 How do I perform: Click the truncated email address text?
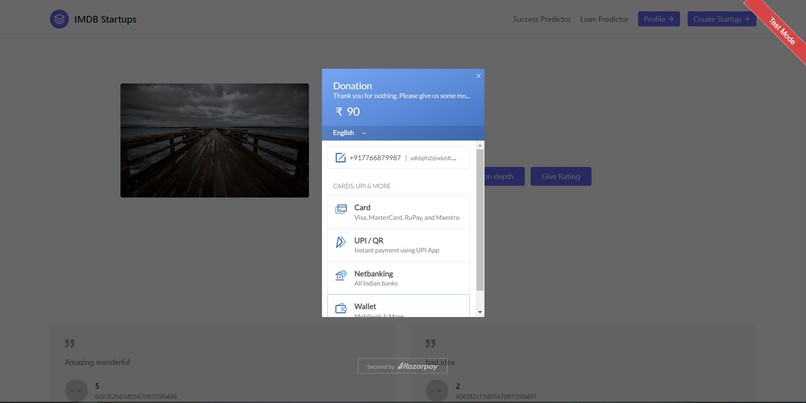click(433, 158)
